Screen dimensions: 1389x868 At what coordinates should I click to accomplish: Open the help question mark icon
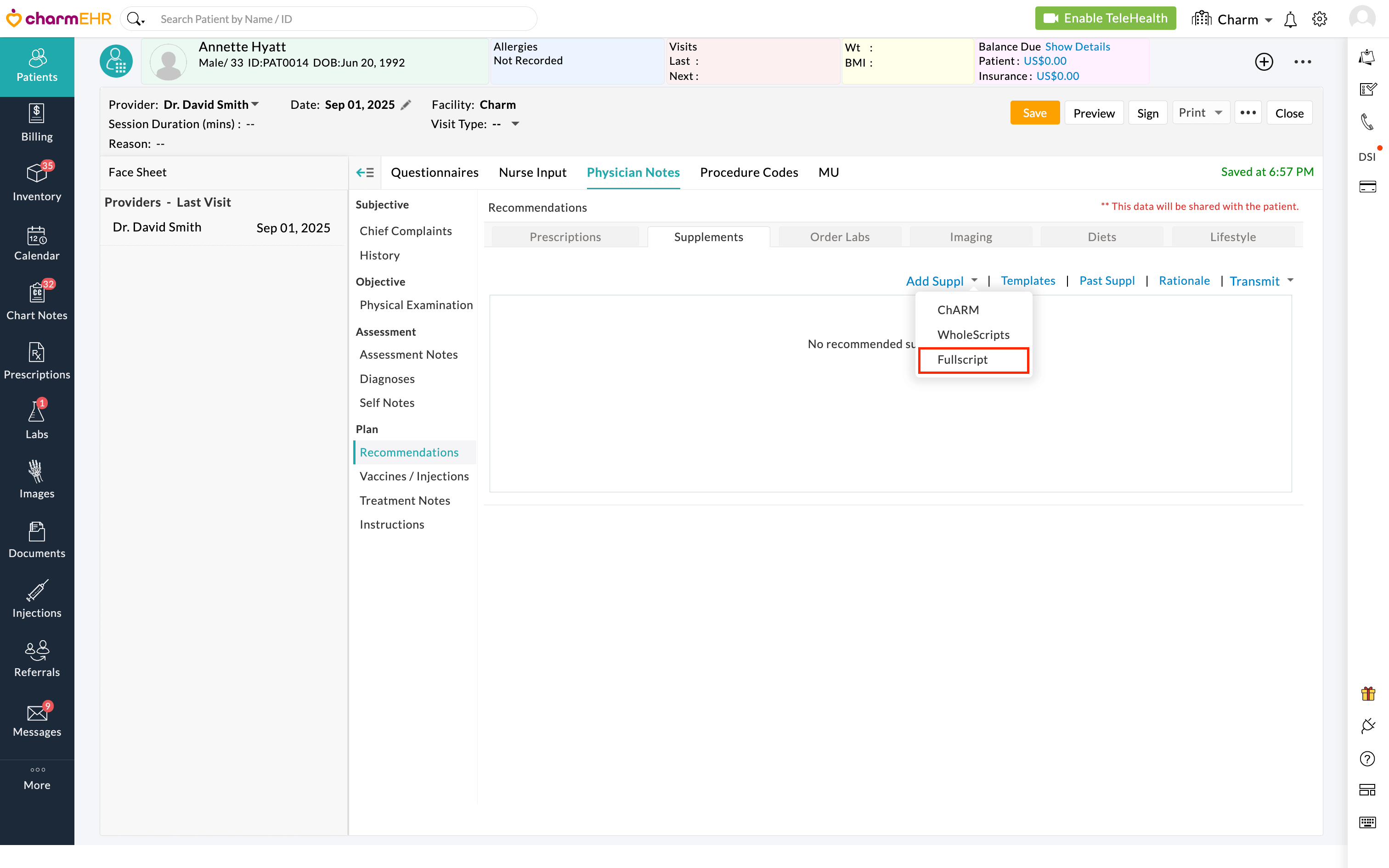tap(1367, 759)
